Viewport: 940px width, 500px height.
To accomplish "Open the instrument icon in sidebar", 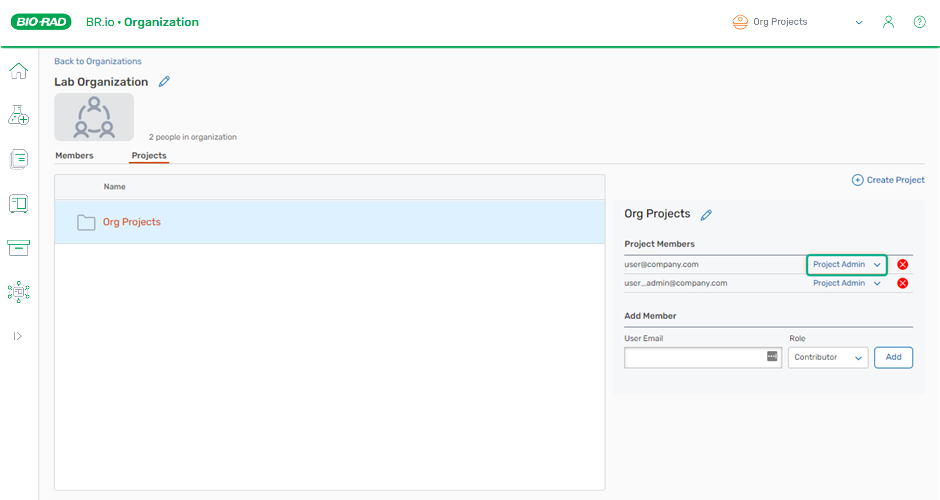I will click(18, 203).
